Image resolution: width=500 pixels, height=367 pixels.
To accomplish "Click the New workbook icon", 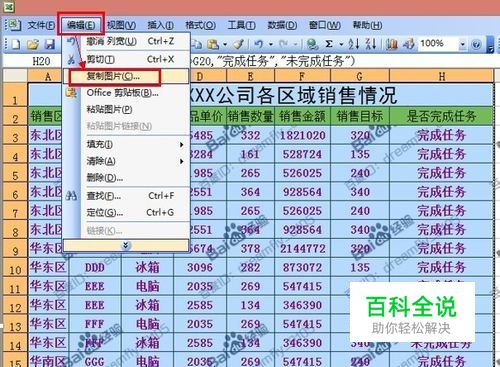I will [x=16, y=44].
